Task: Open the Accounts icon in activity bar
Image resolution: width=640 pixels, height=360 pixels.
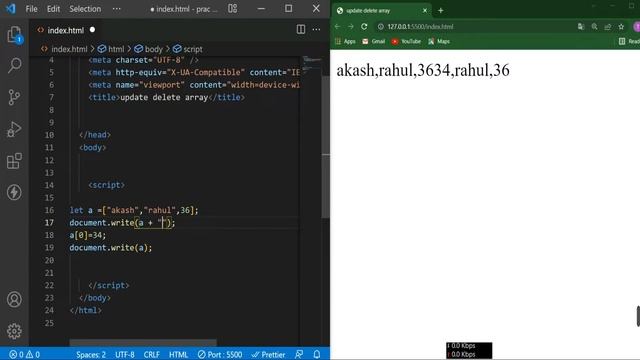Action: (x=14, y=299)
